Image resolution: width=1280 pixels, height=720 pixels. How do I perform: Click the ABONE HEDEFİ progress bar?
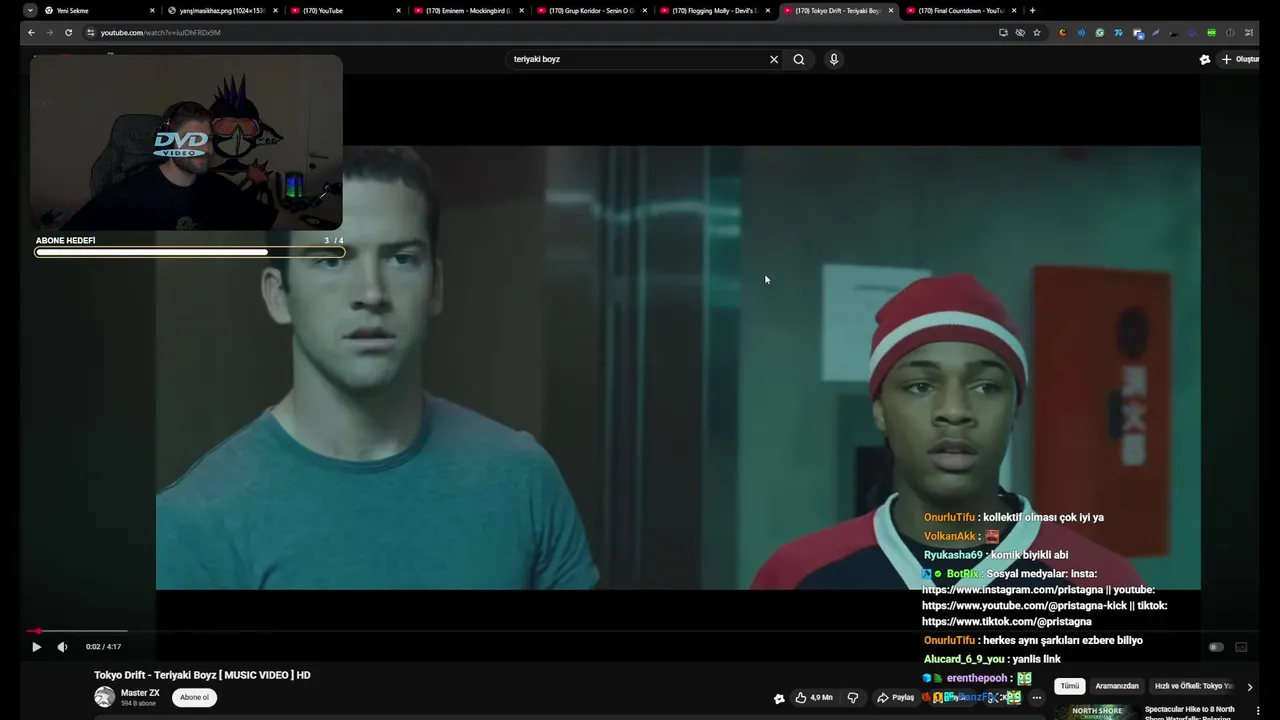click(190, 253)
